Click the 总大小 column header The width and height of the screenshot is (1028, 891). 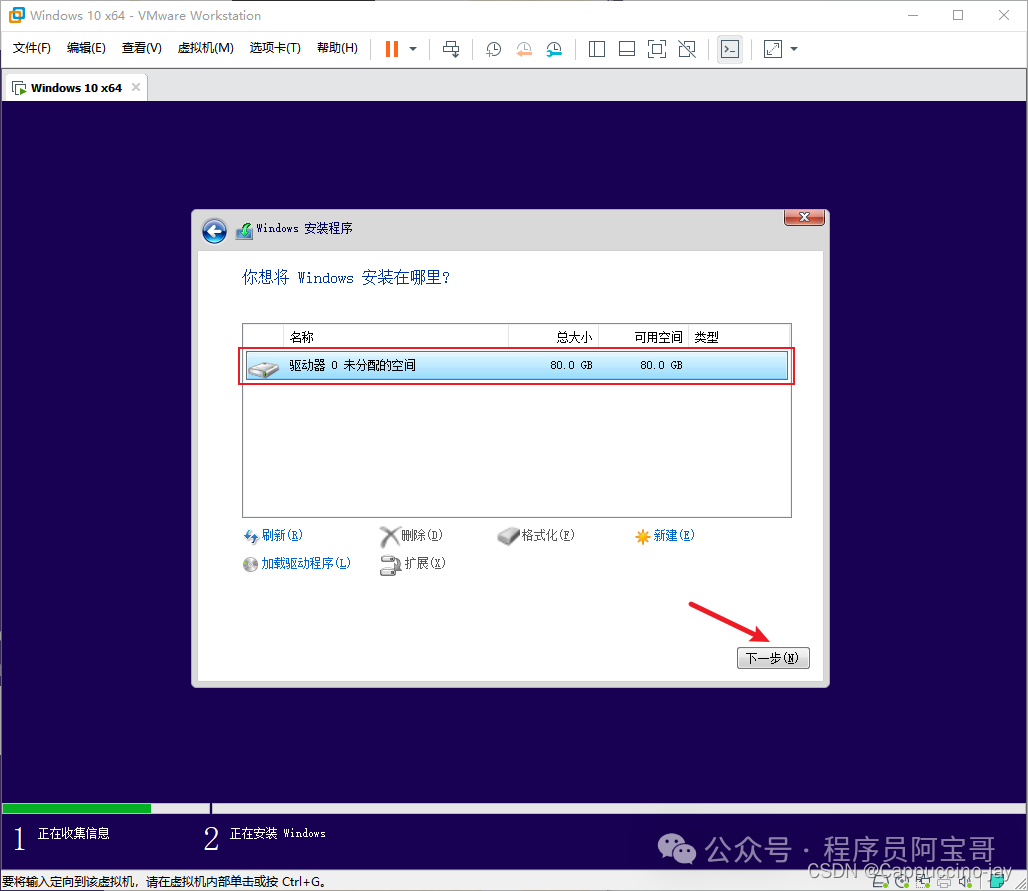(x=553, y=337)
